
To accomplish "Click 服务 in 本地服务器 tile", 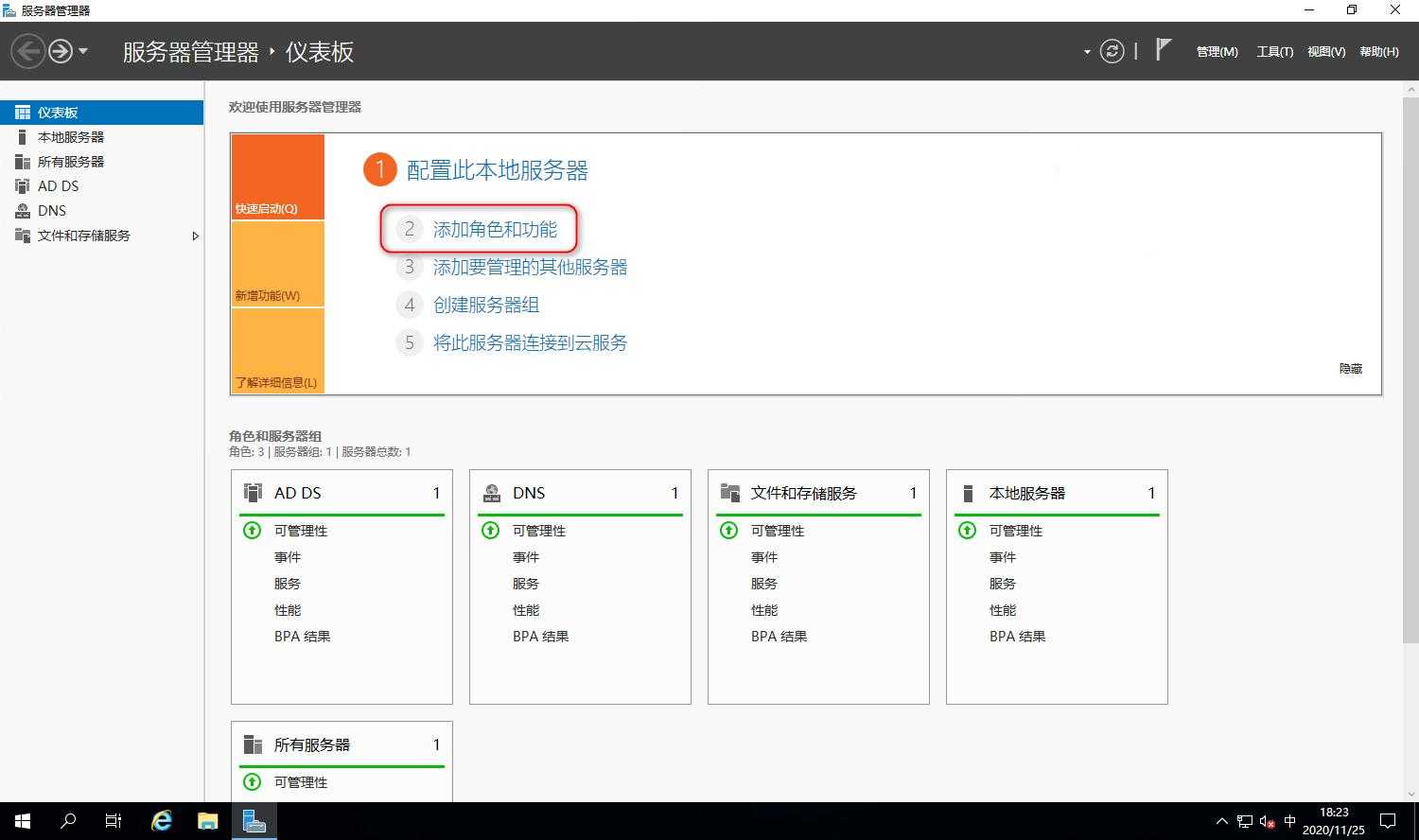I will (x=1003, y=584).
